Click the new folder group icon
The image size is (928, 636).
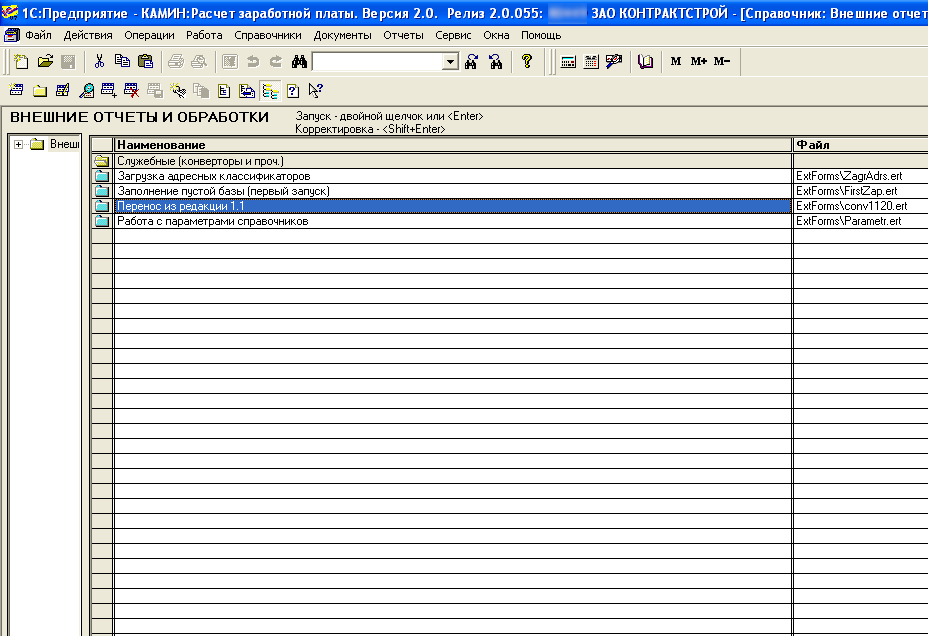click(40, 91)
